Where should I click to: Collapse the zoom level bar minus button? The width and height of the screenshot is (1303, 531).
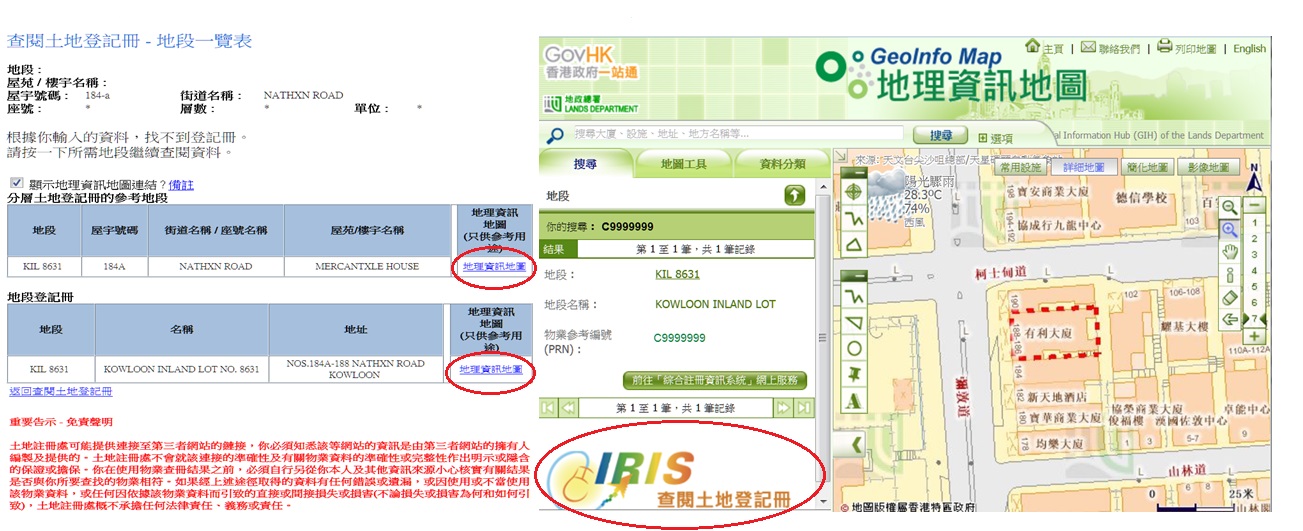coord(1255,205)
